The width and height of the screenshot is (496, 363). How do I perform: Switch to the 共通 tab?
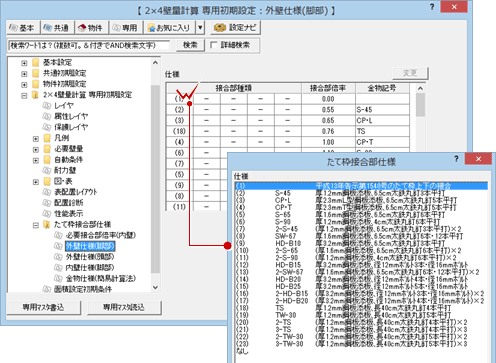[x=57, y=28]
